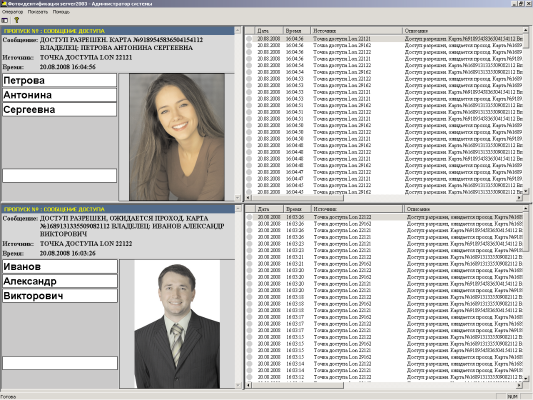Sort upper log by Описание column
The width and height of the screenshot is (533, 400).
tap(462, 31)
